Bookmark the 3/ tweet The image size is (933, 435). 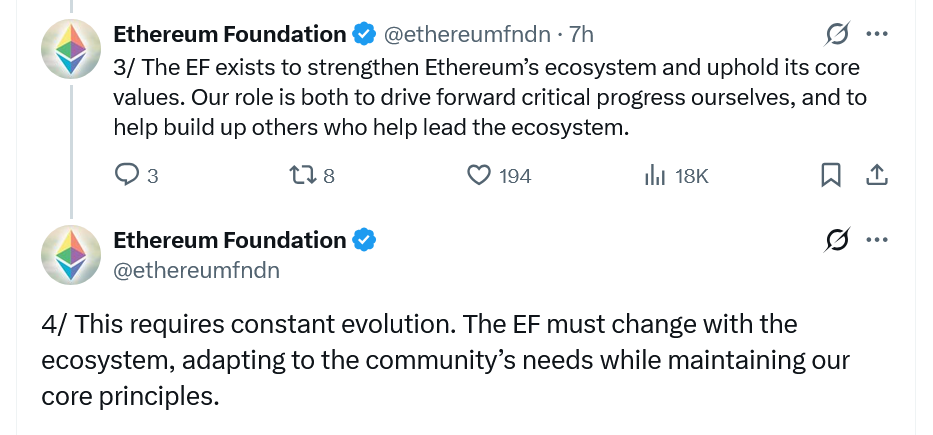[x=830, y=176]
